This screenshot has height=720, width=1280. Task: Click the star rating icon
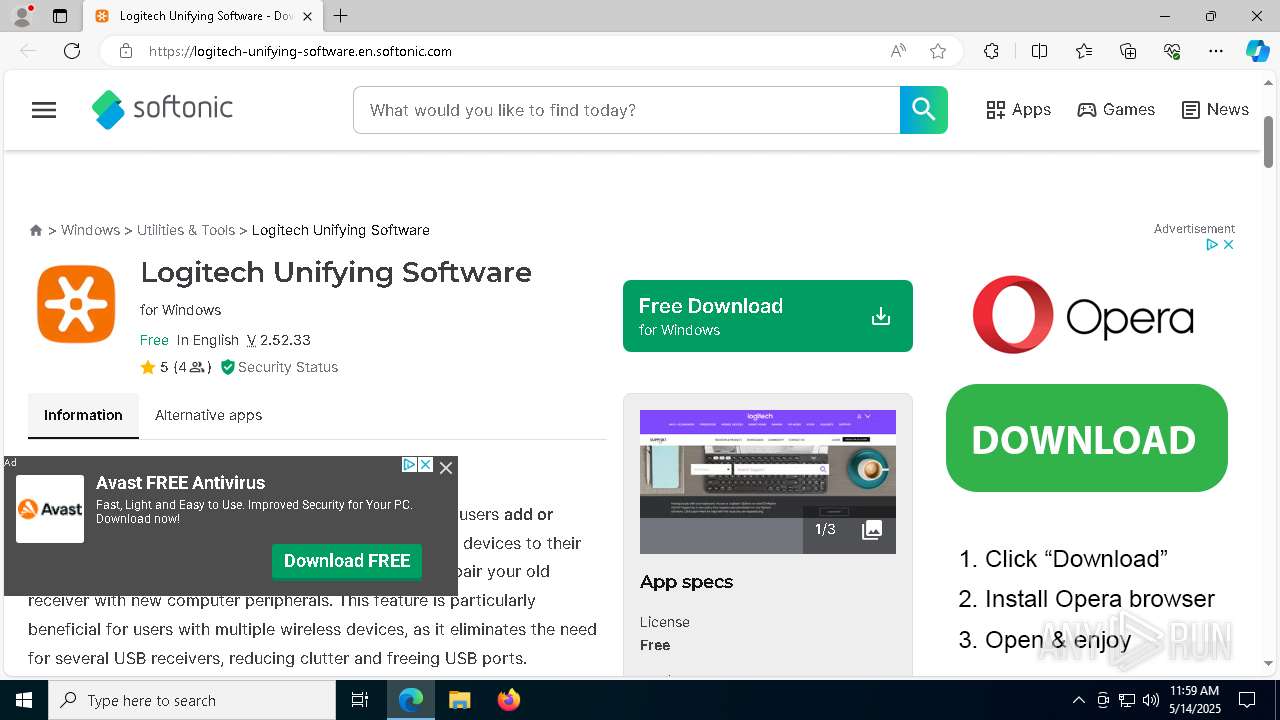point(148,367)
